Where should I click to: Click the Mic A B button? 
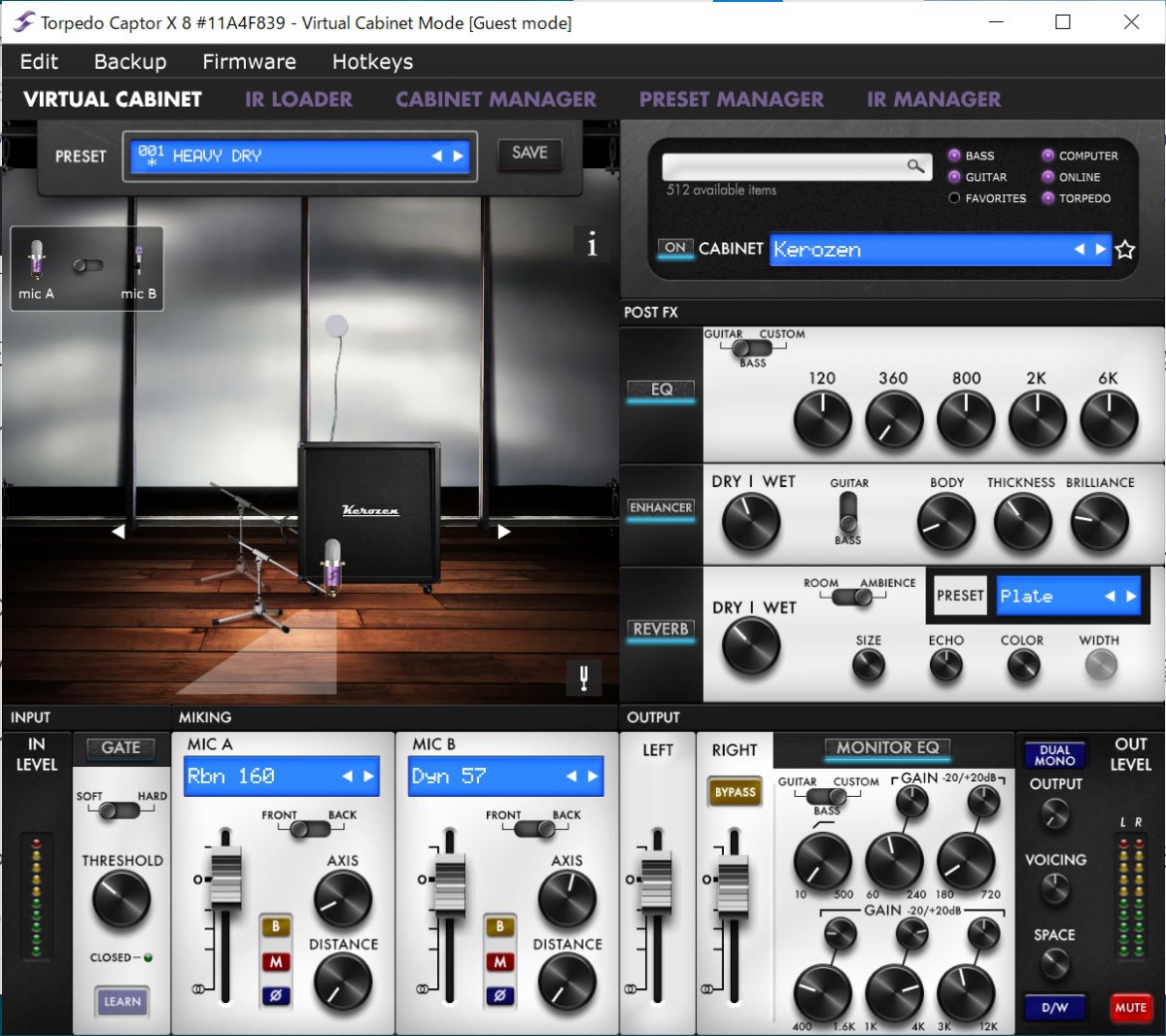276,927
